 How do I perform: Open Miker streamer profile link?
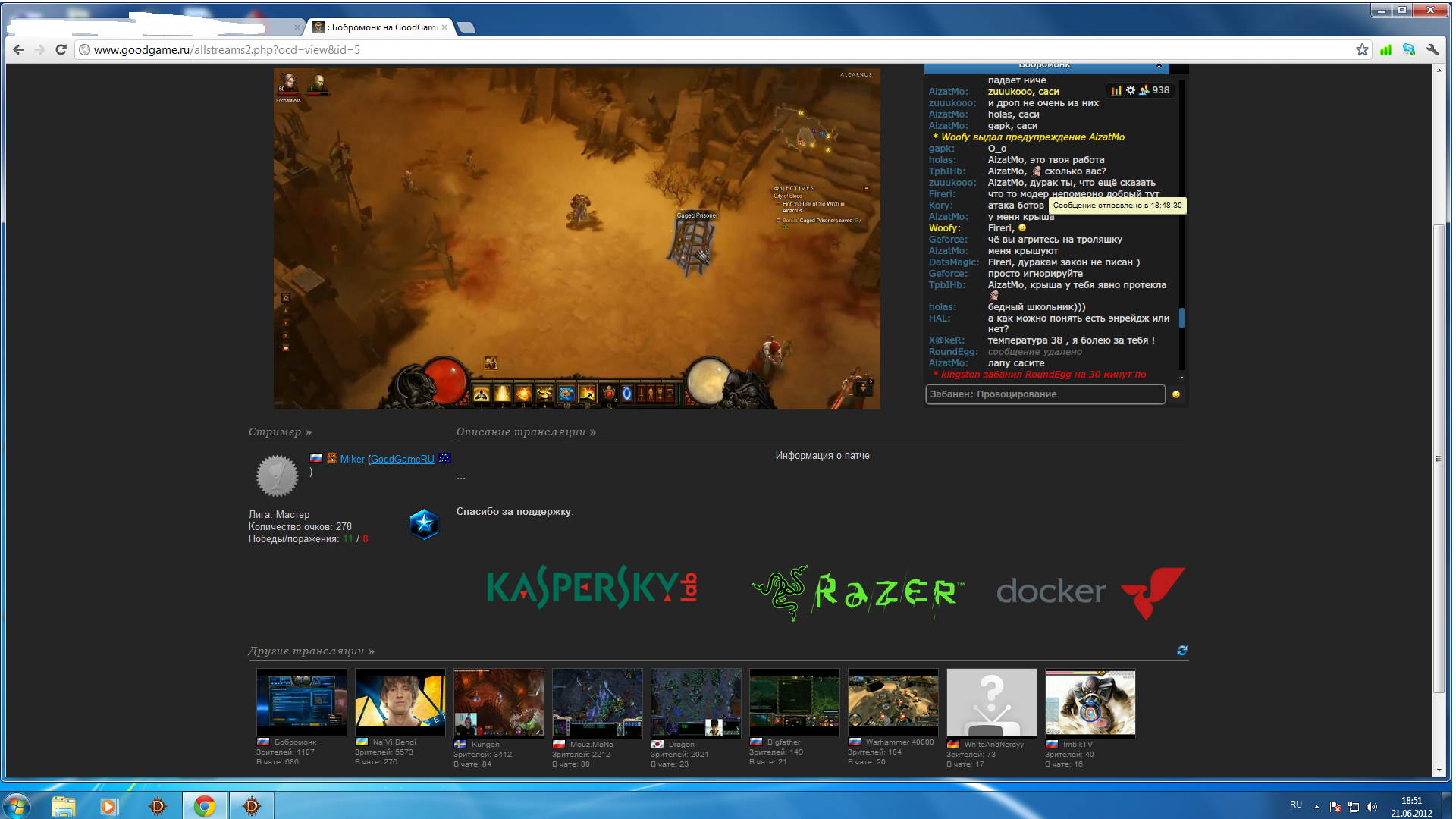pos(352,459)
